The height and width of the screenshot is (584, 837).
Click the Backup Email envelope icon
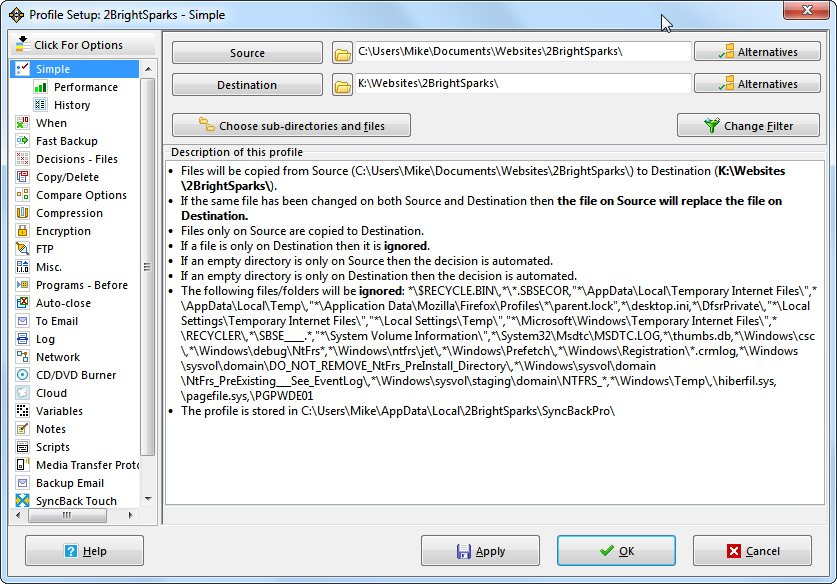(x=22, y=483)
